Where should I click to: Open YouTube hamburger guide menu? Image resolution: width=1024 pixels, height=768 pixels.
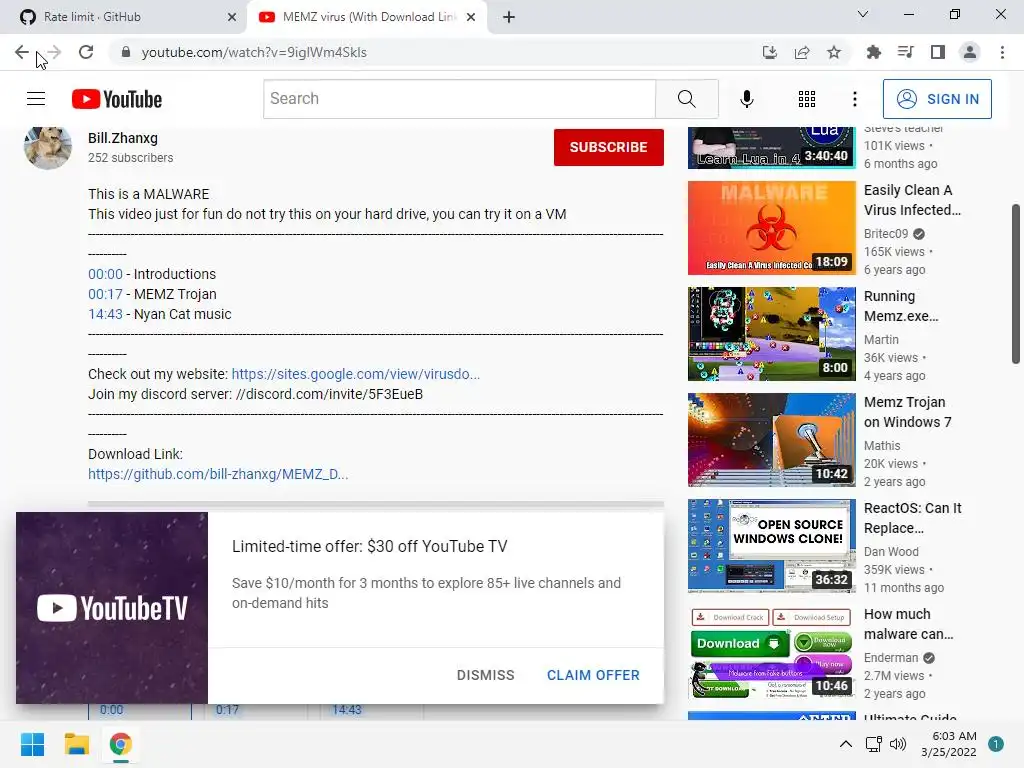(x=36, y=99)
